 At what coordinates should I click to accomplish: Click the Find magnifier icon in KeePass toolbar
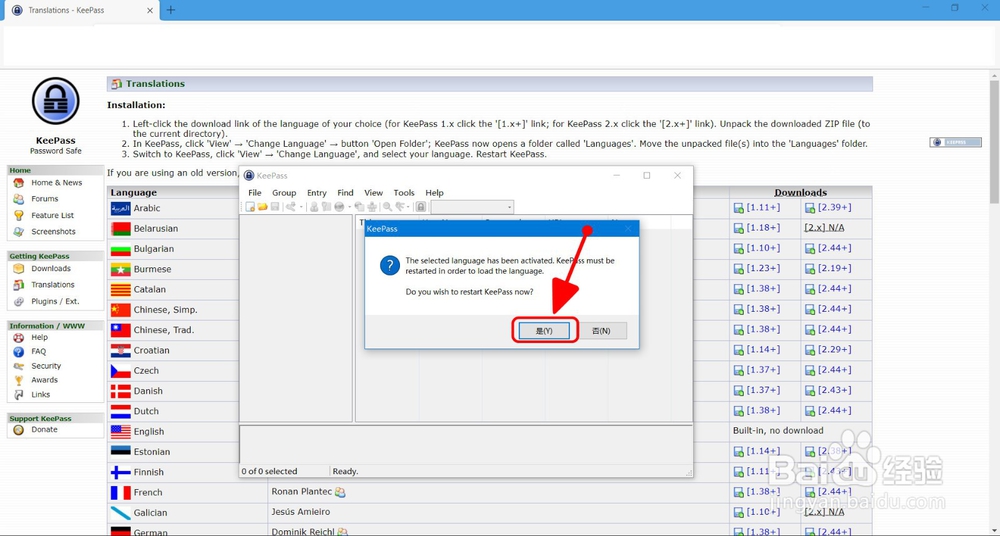pyautogui.click(x=387, y=207)
